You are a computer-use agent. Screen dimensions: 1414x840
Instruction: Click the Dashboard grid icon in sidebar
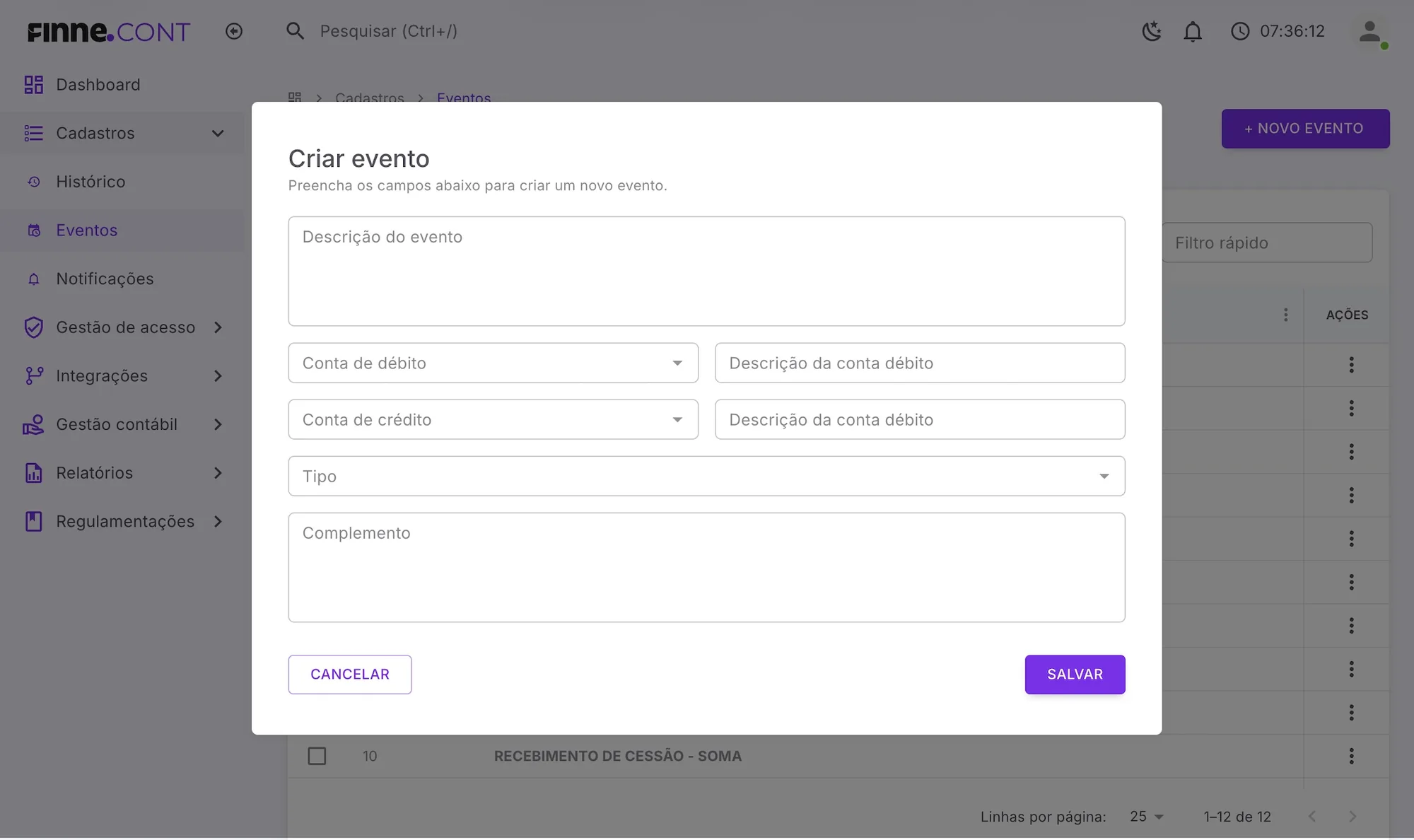(x=33, y=85)
